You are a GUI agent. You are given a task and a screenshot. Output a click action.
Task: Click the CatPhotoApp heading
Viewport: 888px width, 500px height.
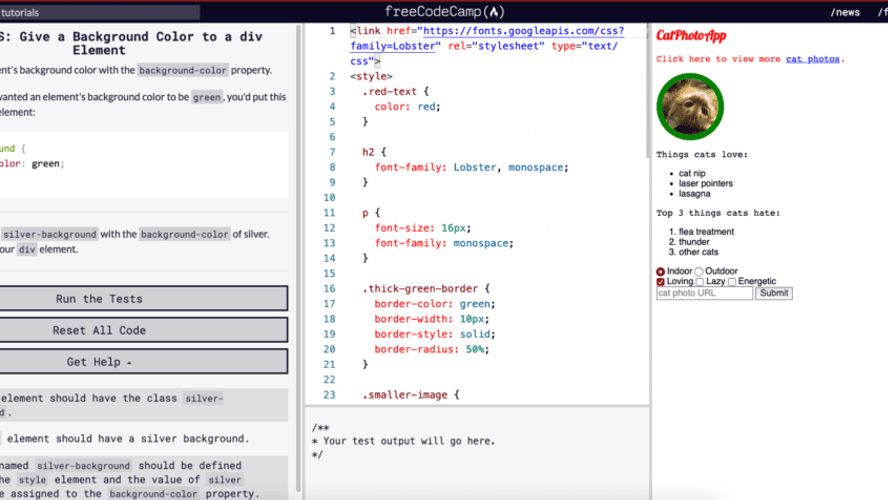(x=691, y=36)
